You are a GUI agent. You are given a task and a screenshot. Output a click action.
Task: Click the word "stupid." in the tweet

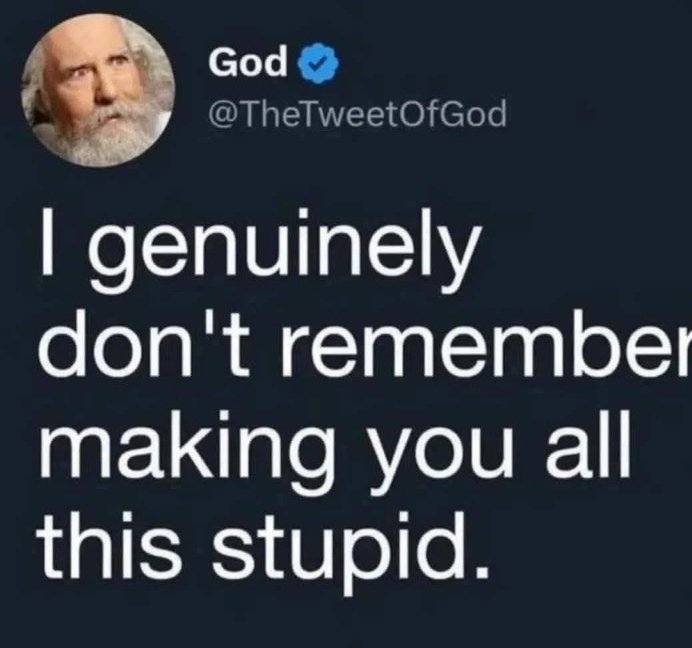(351, 551)
